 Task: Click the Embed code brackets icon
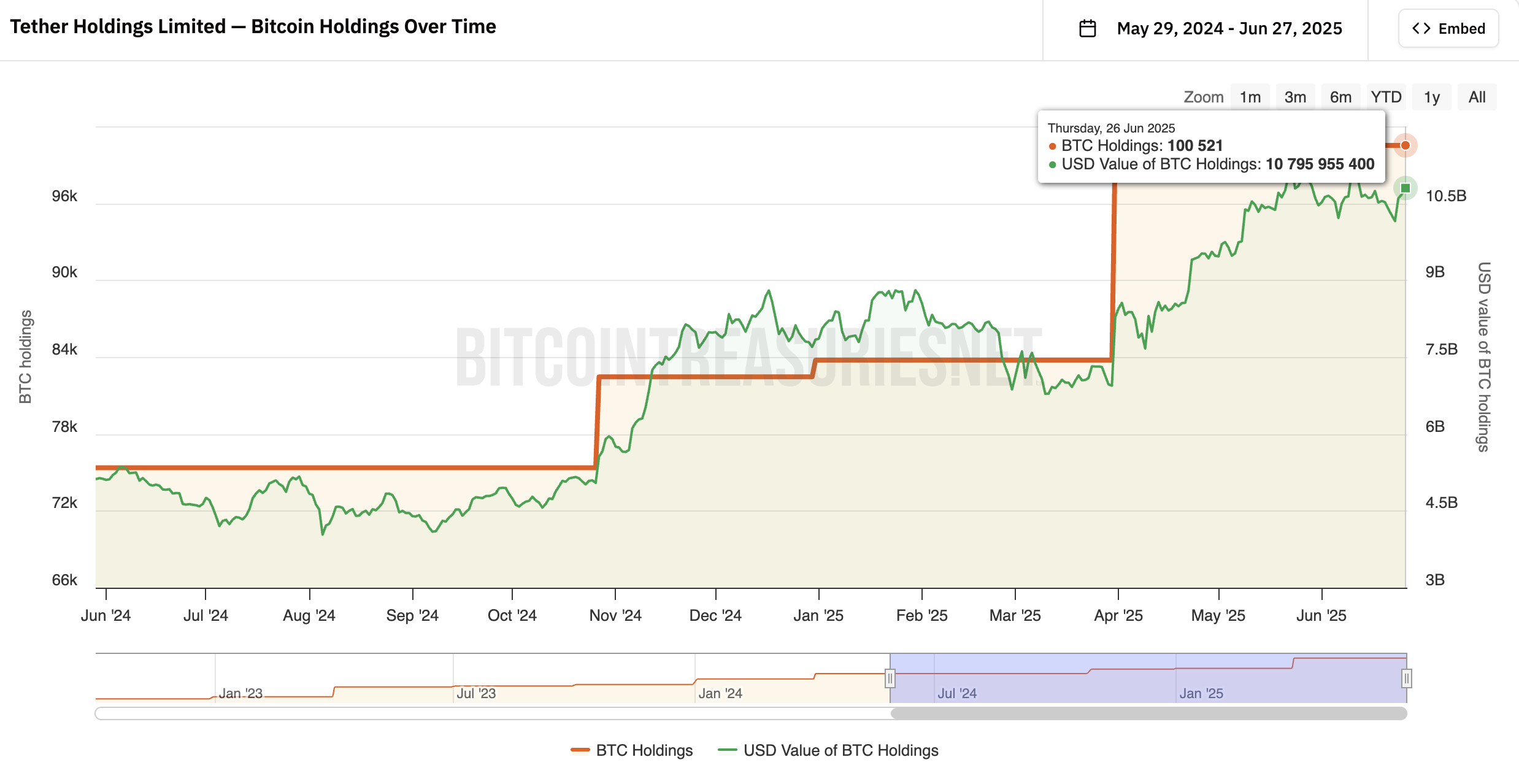1421,28
